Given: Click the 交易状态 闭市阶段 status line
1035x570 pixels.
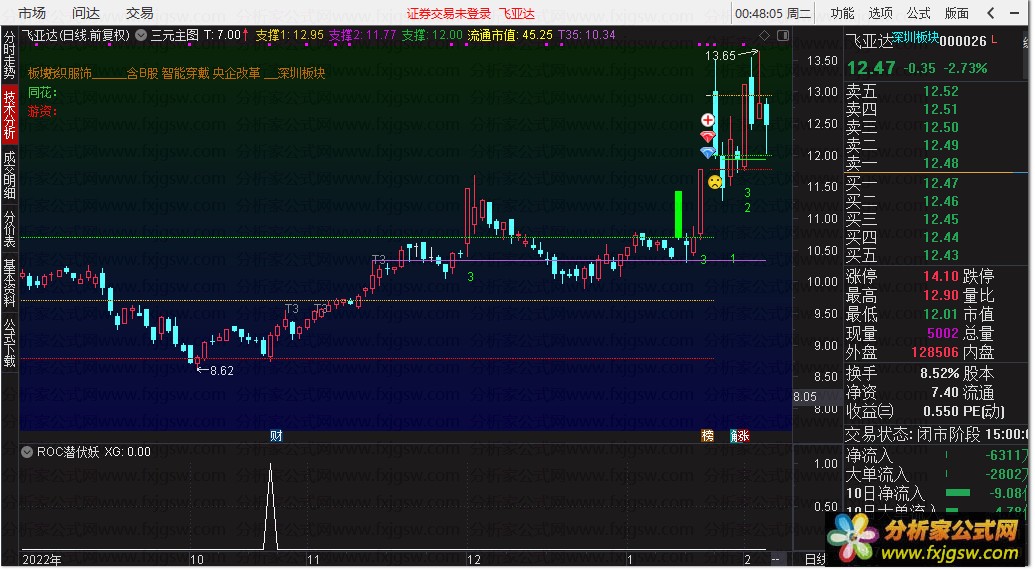Looking at the screenshot, I should (935, 435).
